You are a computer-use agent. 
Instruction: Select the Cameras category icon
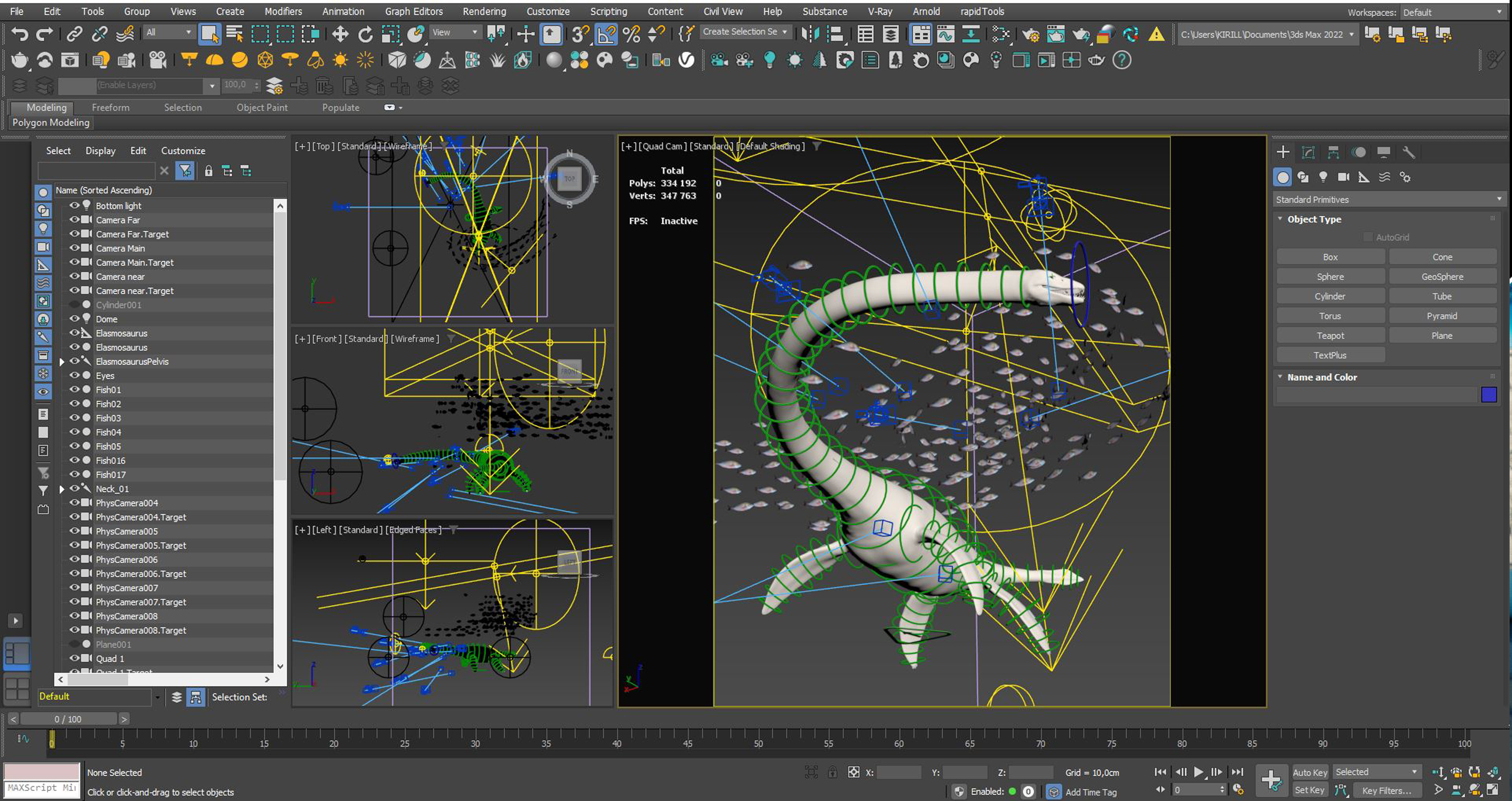coord(1344,177)
